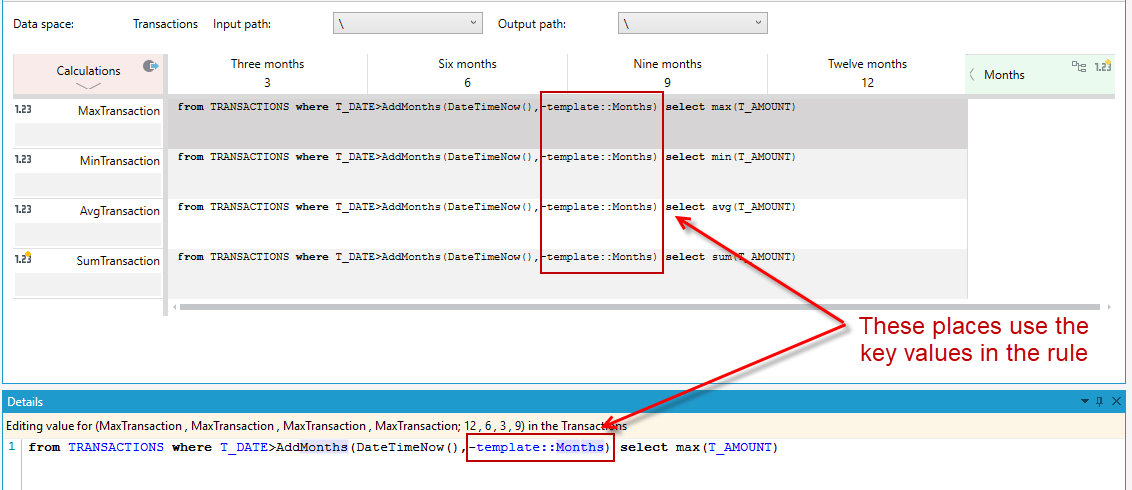Click the value 3 under Three months
Image resolution: width=1132 pixels, height=490 pixels.
click(267, 82)
